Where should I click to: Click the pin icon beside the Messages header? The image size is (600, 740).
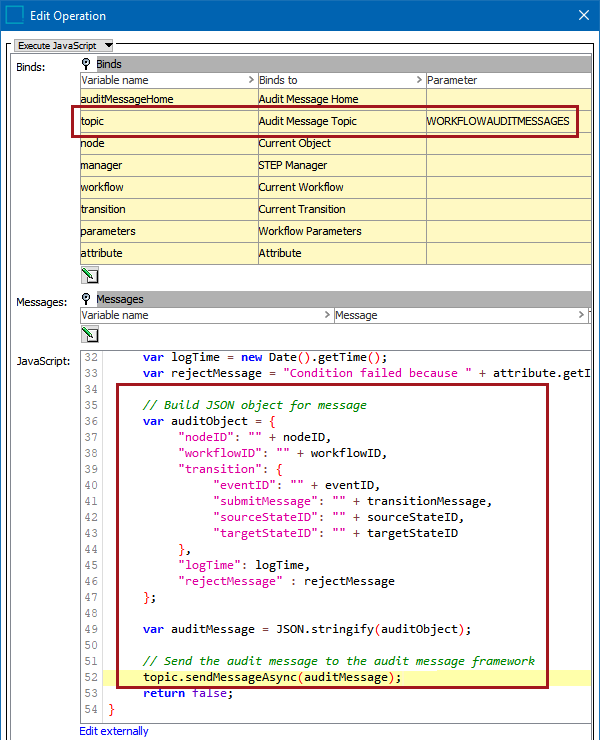pyautogui.click(x=87, y=299)
